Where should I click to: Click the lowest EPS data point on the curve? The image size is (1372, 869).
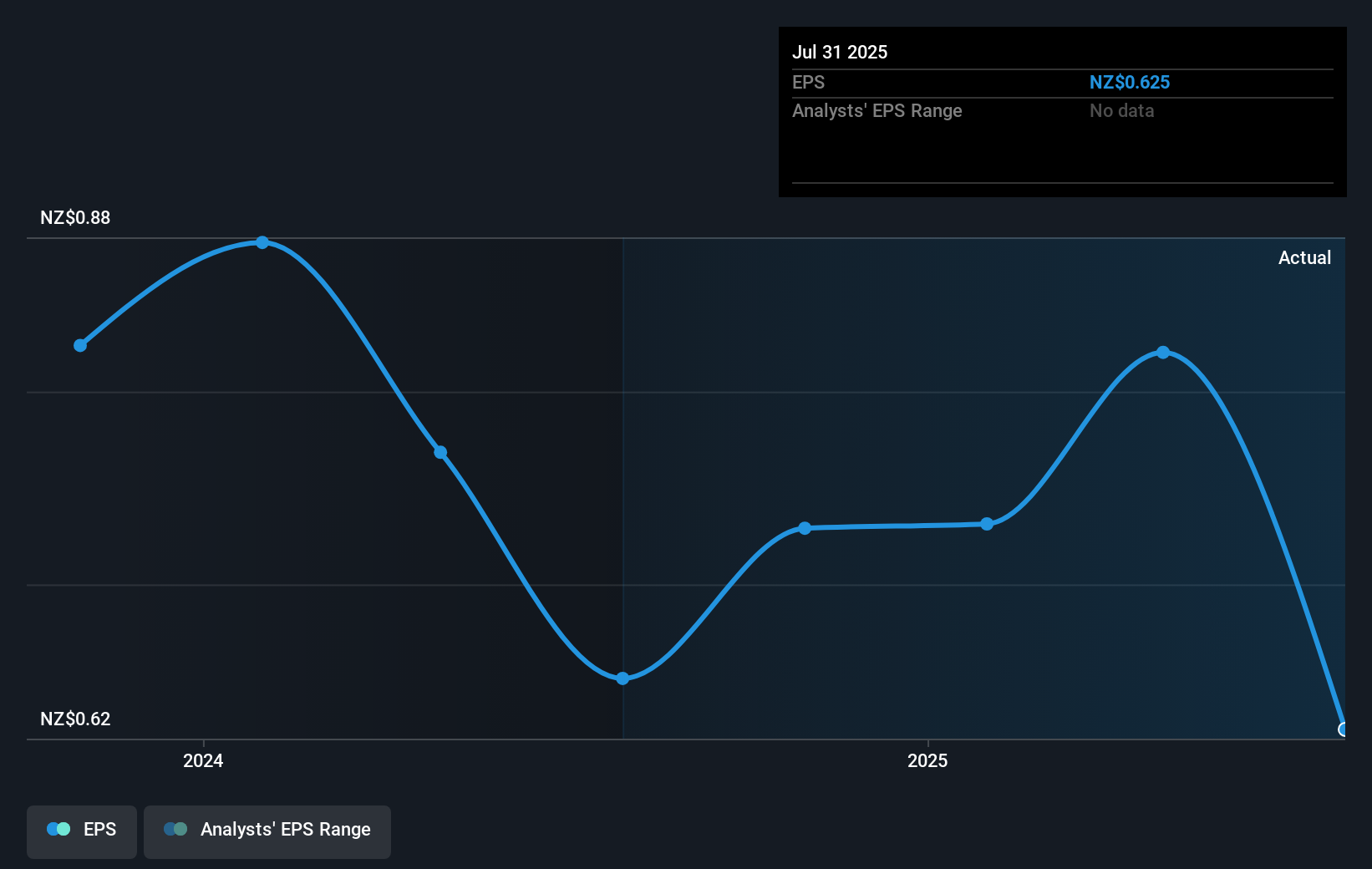(622, 678)
